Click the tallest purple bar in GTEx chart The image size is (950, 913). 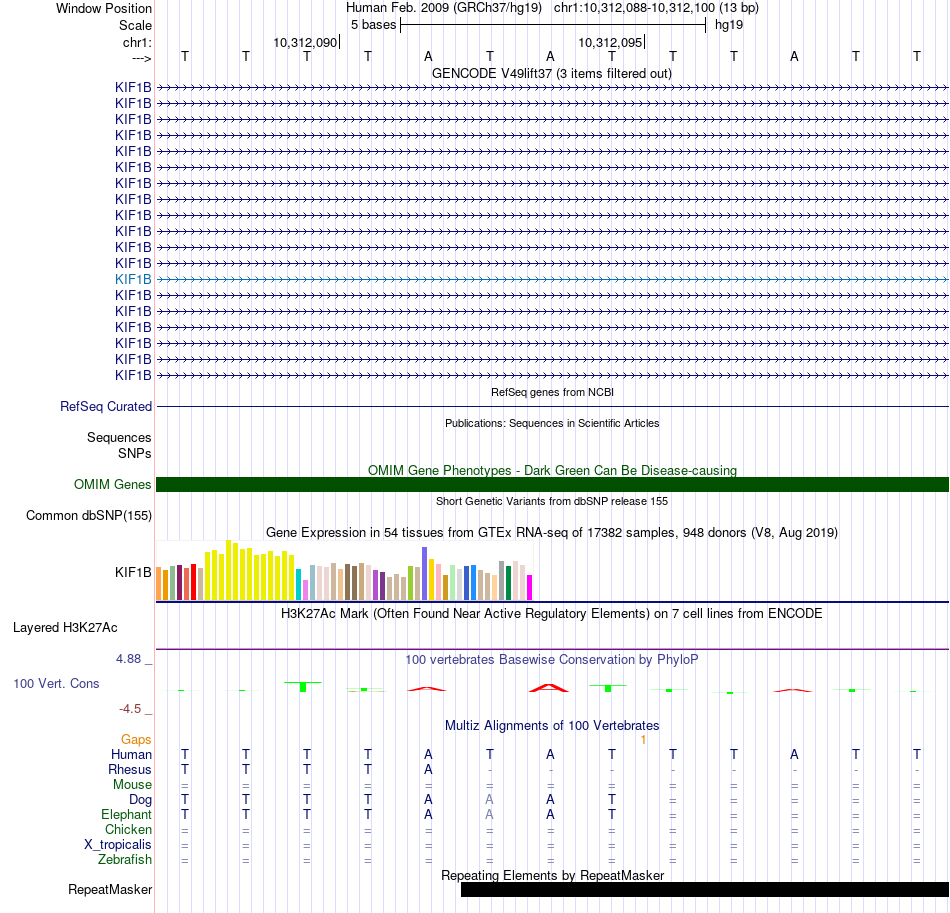pyautogui.click(x=425, y=573)
